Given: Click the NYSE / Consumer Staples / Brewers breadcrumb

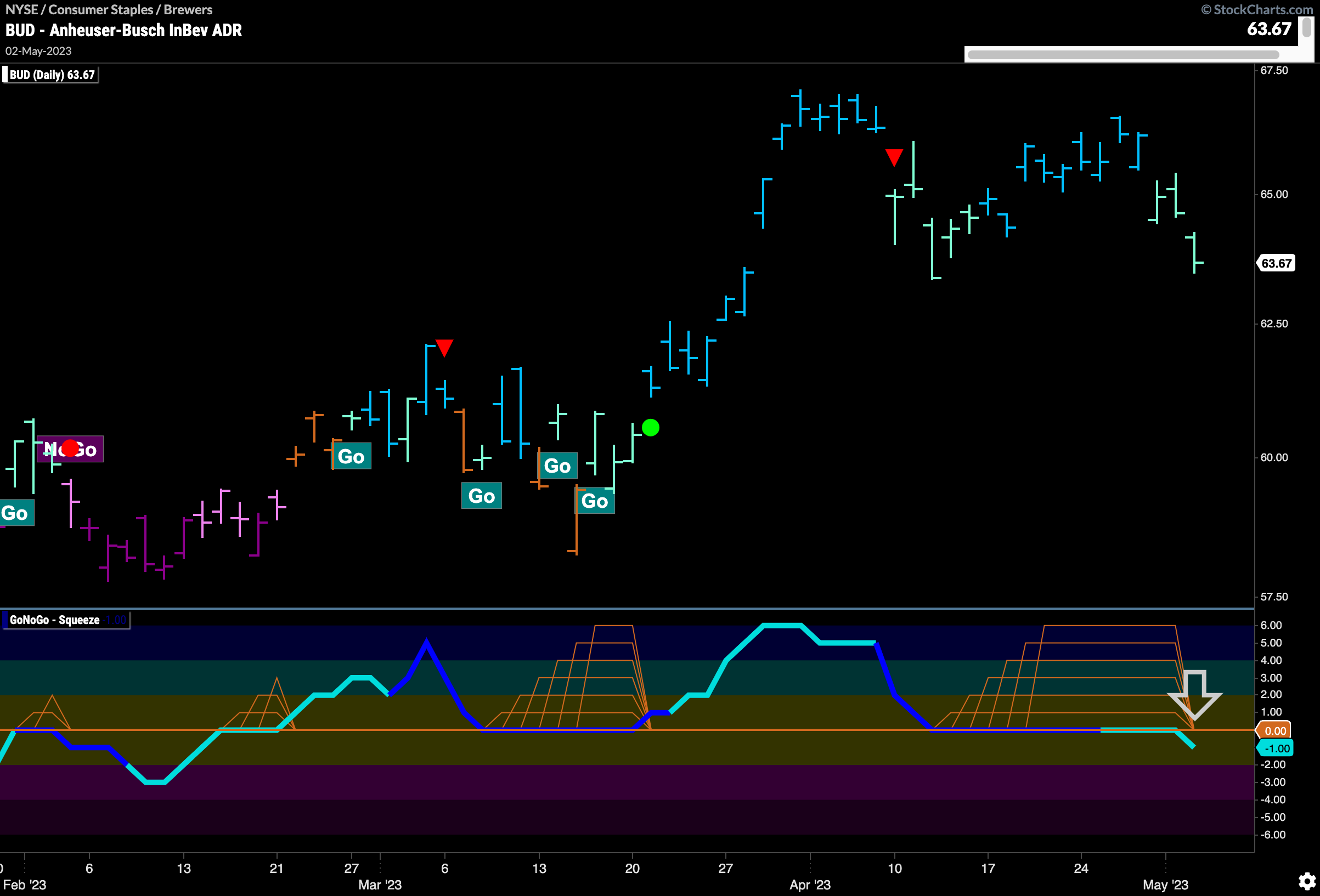Looking at the screenshot, I should pos(109,10).
